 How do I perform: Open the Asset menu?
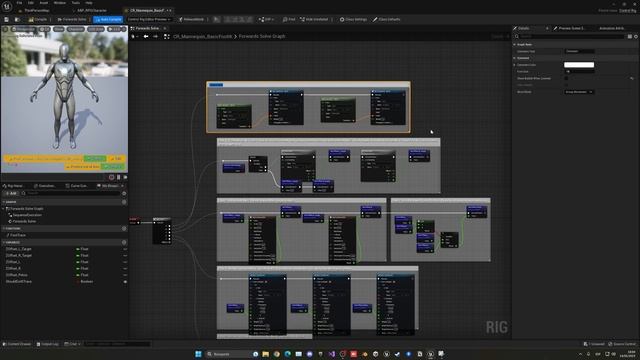(x=44, y=3)
